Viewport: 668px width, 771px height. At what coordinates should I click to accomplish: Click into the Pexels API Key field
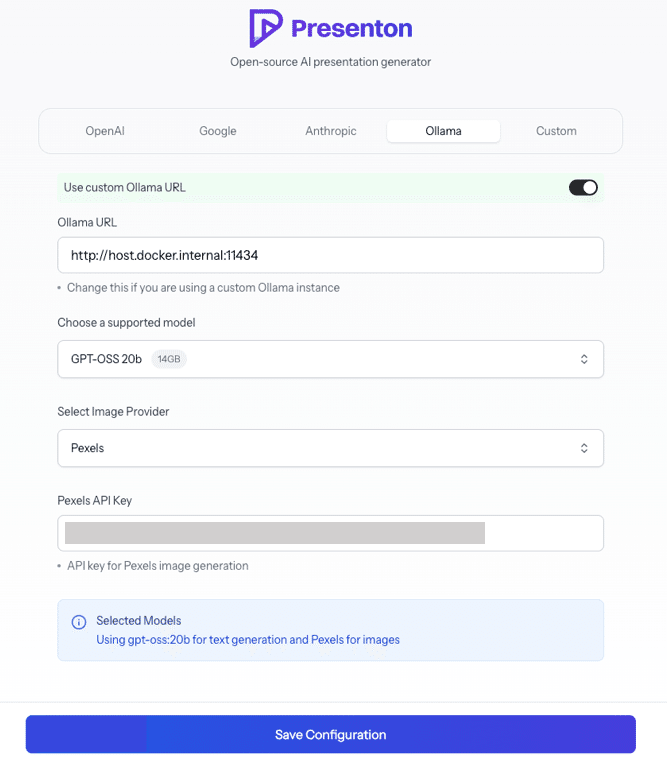[330, 533]
